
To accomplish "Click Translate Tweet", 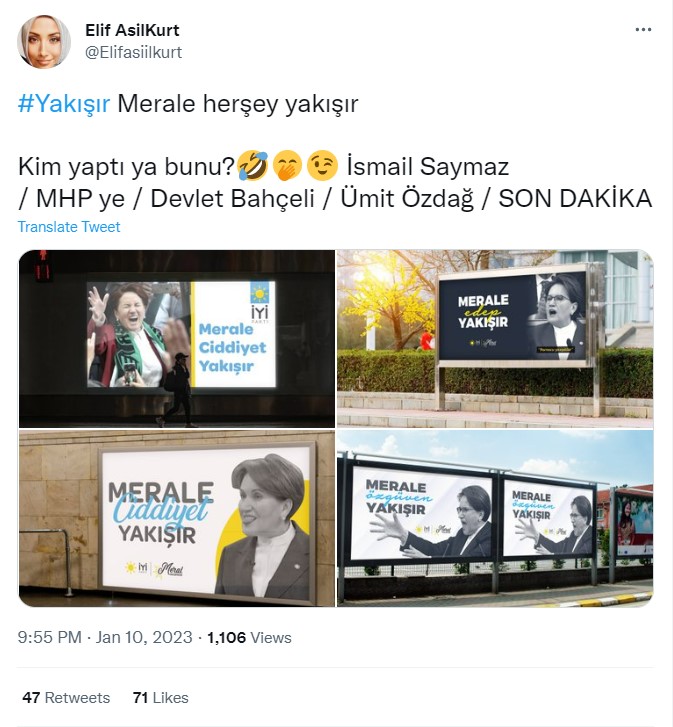I will click(x=69, y=227).
